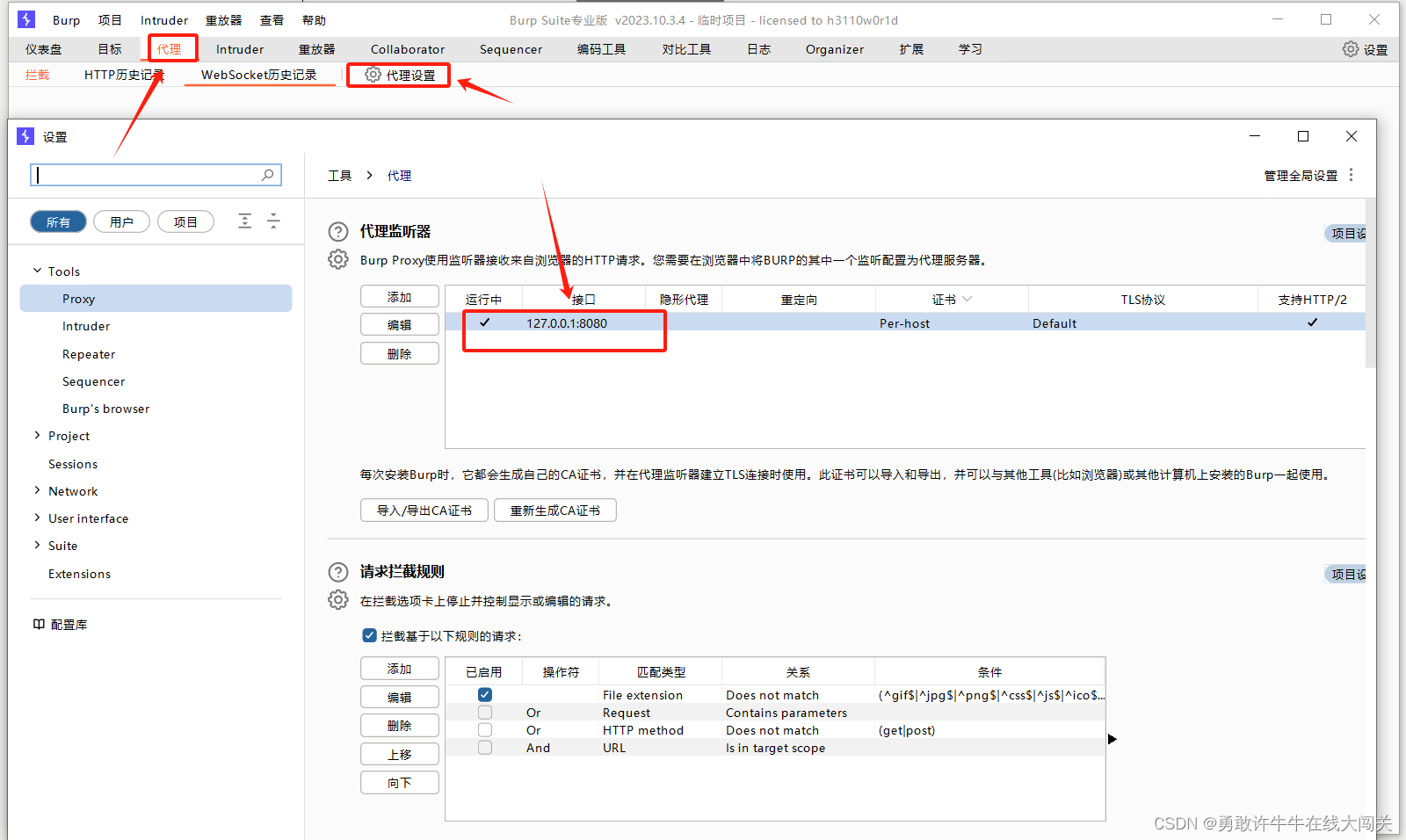
Task: Expand the User interface tree node
Action: point(37,518)
